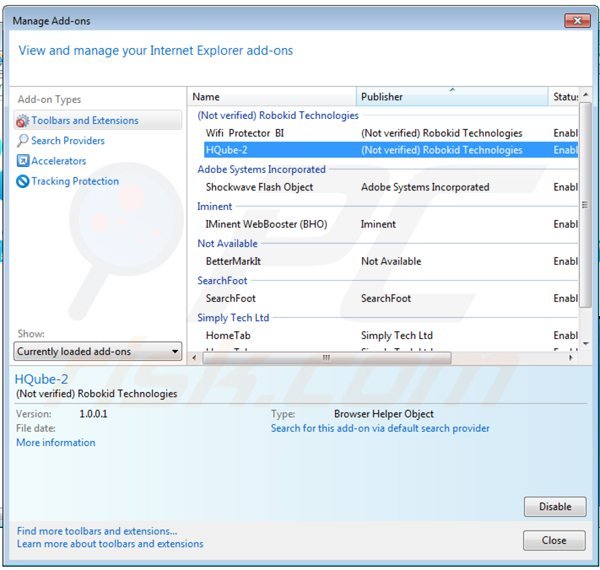
Task: Select the BetterMarkIt add-on row
Action: point(391,261)
